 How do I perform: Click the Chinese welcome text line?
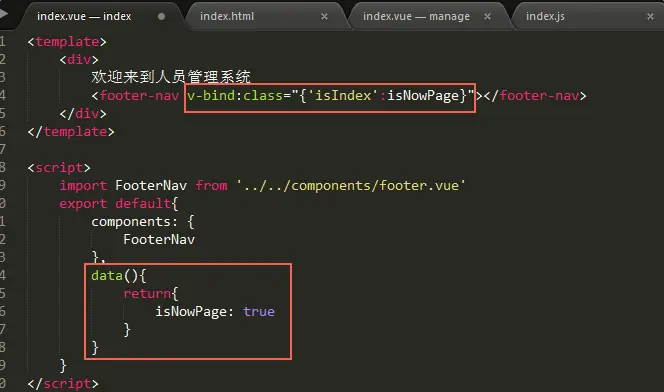pos(171,77)
